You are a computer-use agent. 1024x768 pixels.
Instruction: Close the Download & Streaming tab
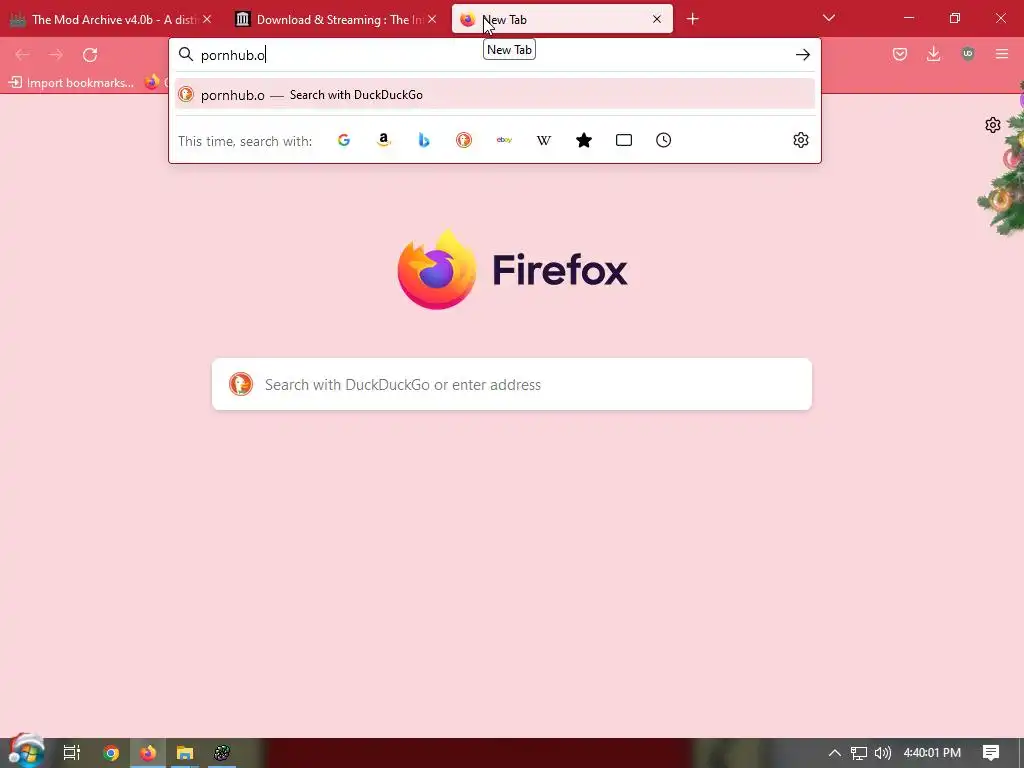pos(432,20)
